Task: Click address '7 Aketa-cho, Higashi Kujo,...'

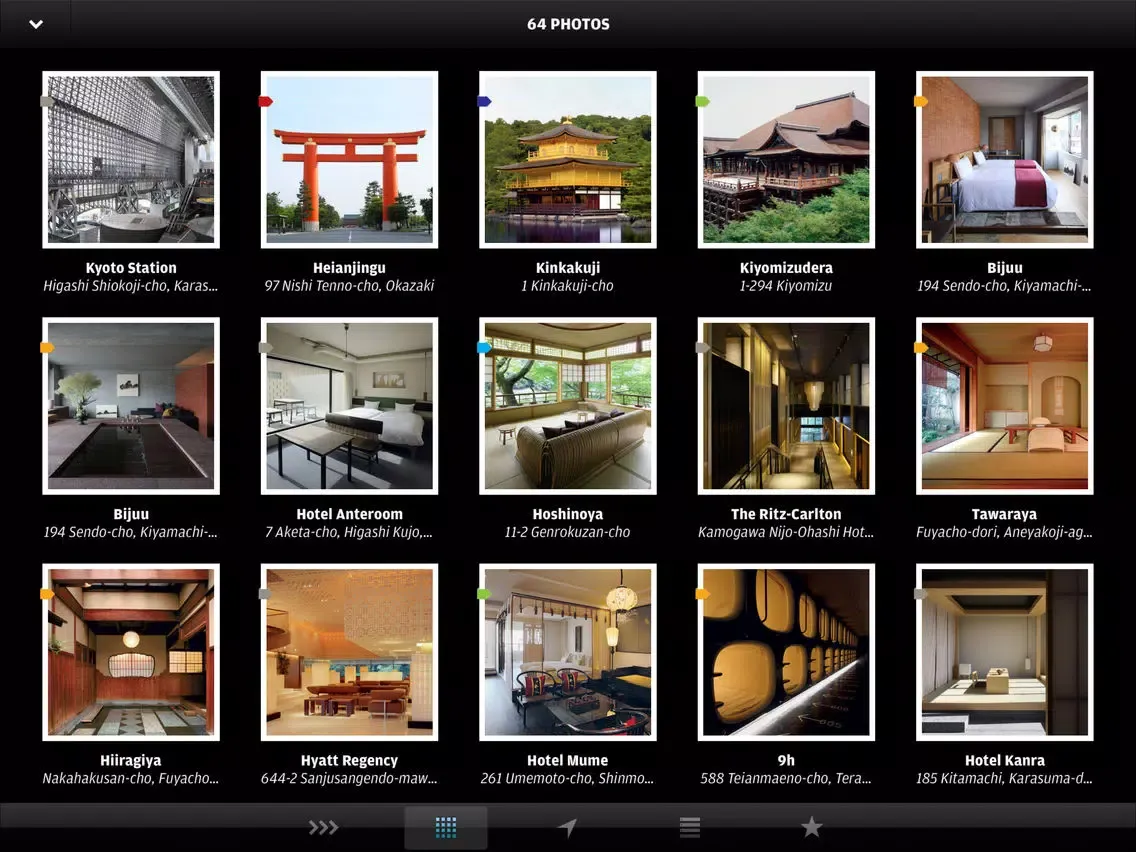Action: [349, 532]
